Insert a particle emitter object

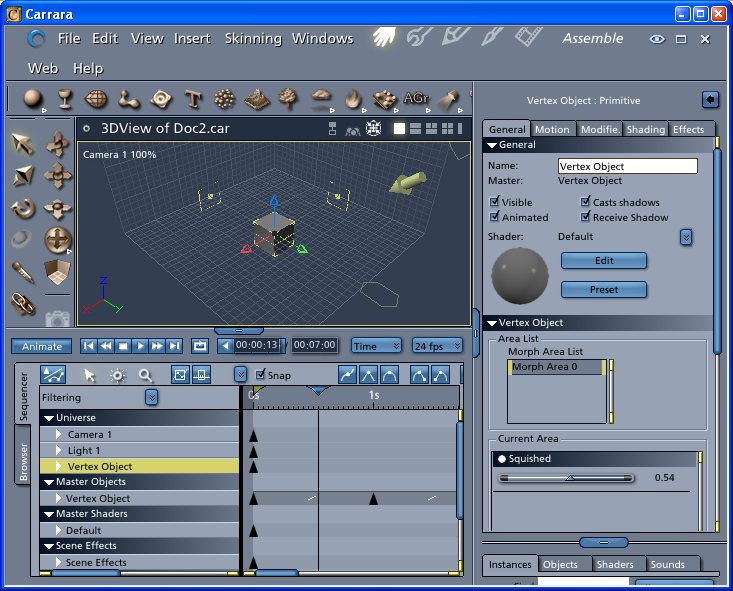(224, 99)
